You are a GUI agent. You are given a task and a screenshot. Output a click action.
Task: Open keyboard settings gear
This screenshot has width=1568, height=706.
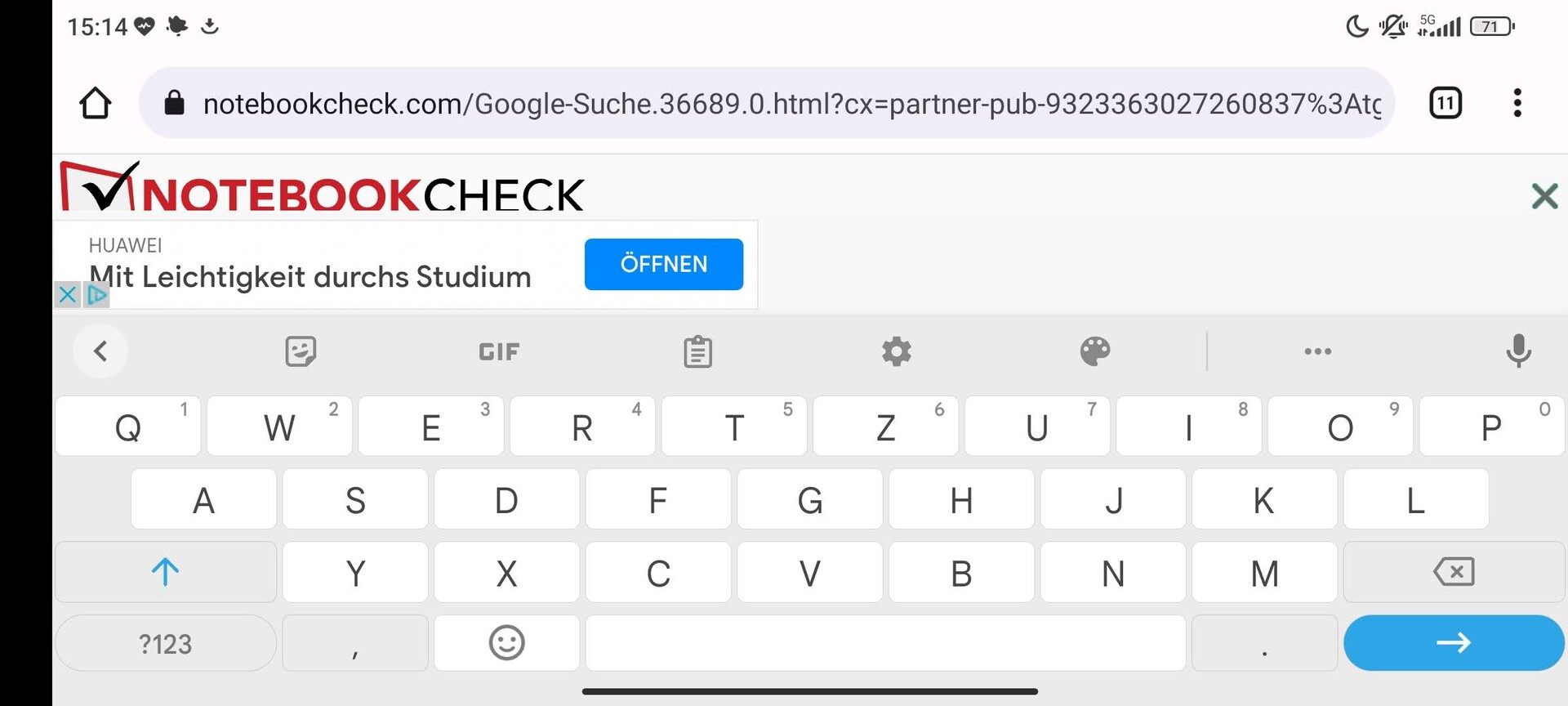(896, 351)
